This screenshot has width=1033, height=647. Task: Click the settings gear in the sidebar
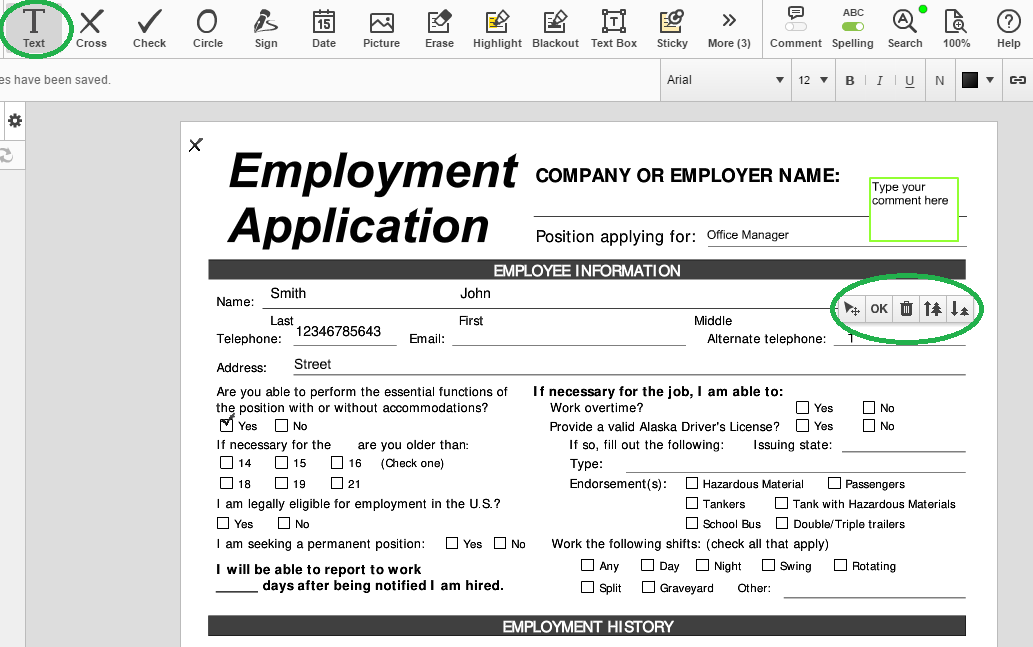(14, 121)
